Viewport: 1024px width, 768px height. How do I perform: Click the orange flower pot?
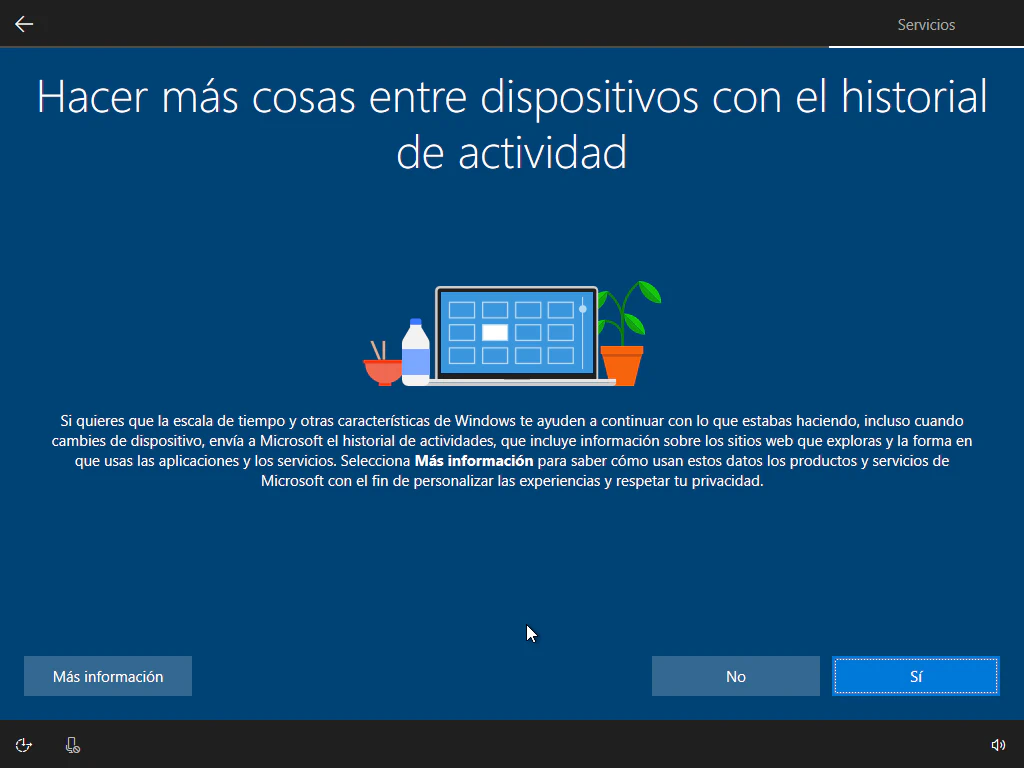point(621,365)
